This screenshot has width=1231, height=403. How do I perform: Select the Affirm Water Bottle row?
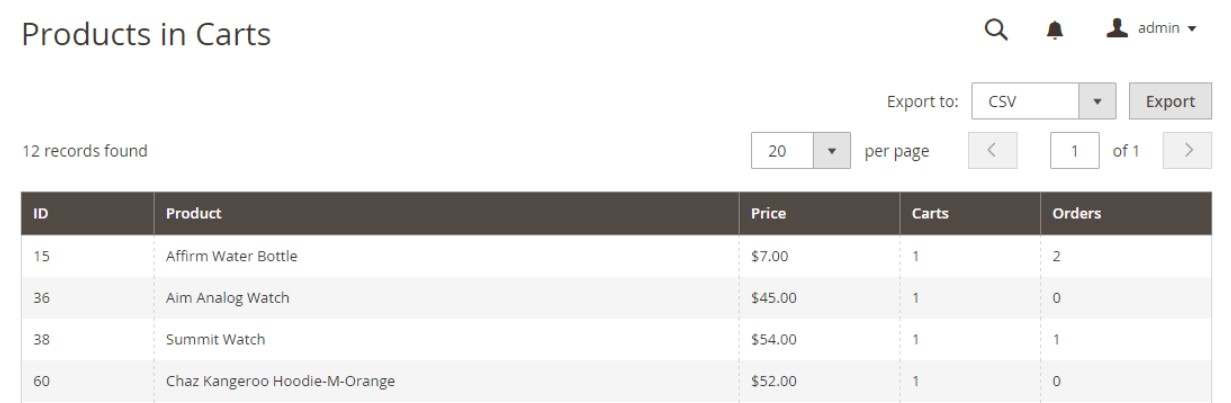[232, 256]
